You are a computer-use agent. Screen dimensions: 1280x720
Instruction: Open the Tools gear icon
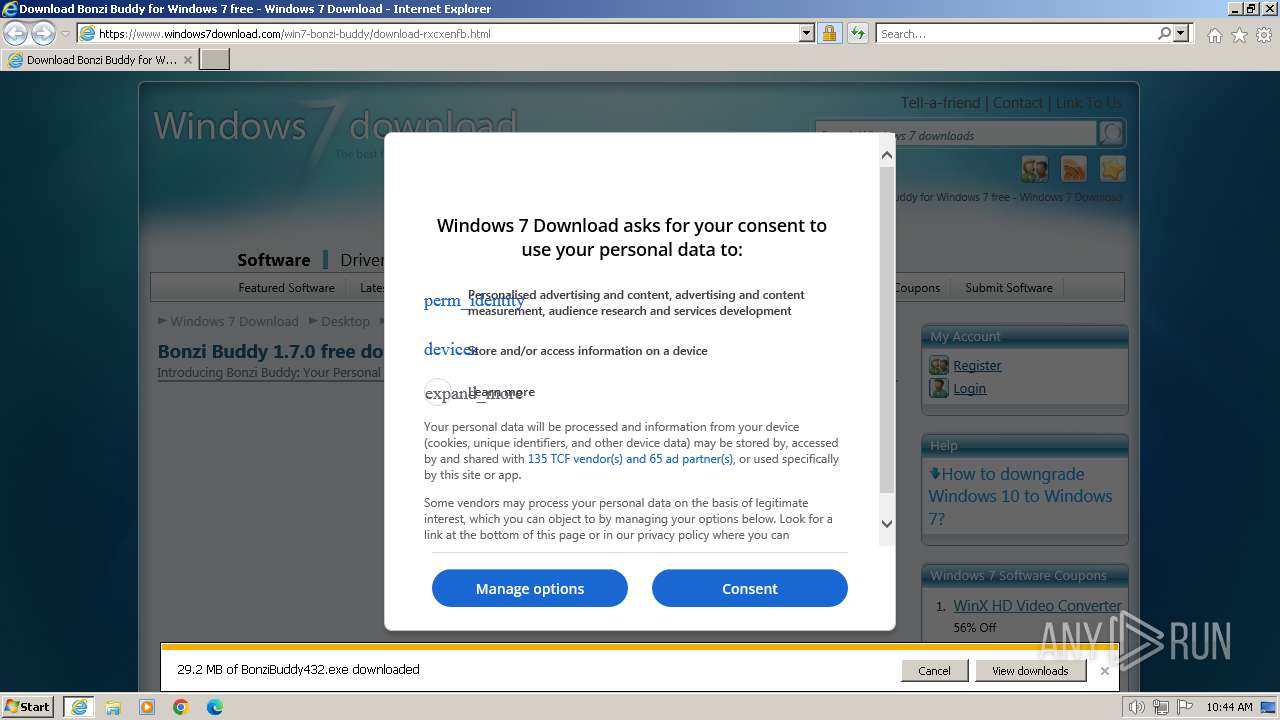click(1264, 35)
